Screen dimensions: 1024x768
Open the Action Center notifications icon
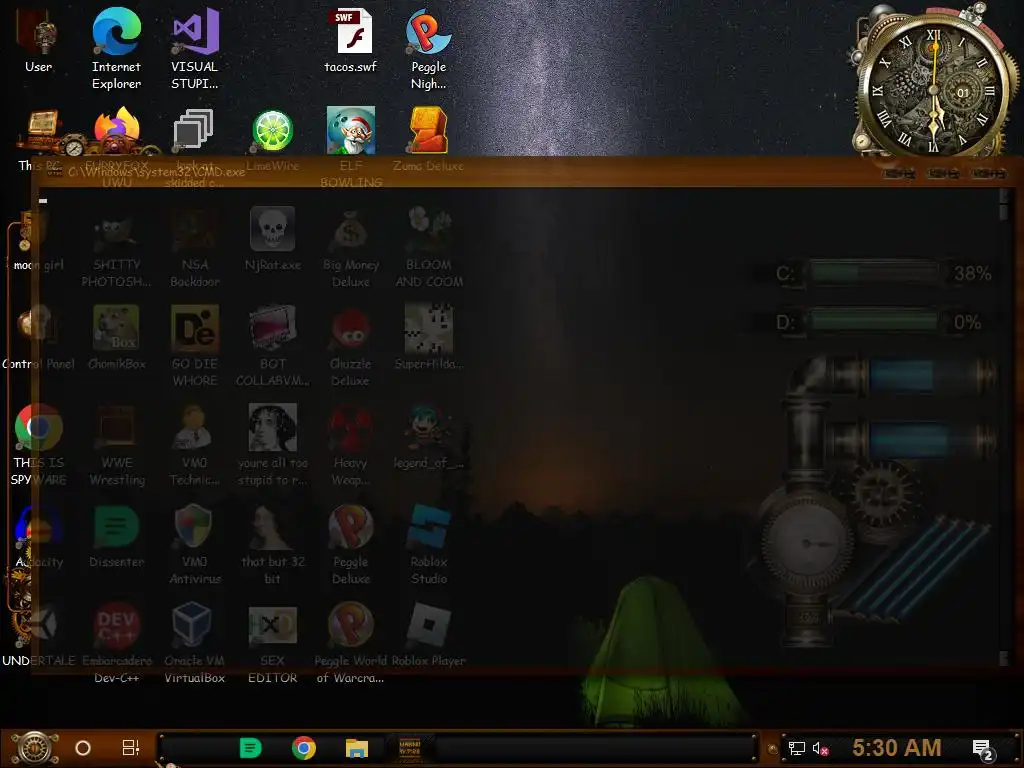pos(983,749)
